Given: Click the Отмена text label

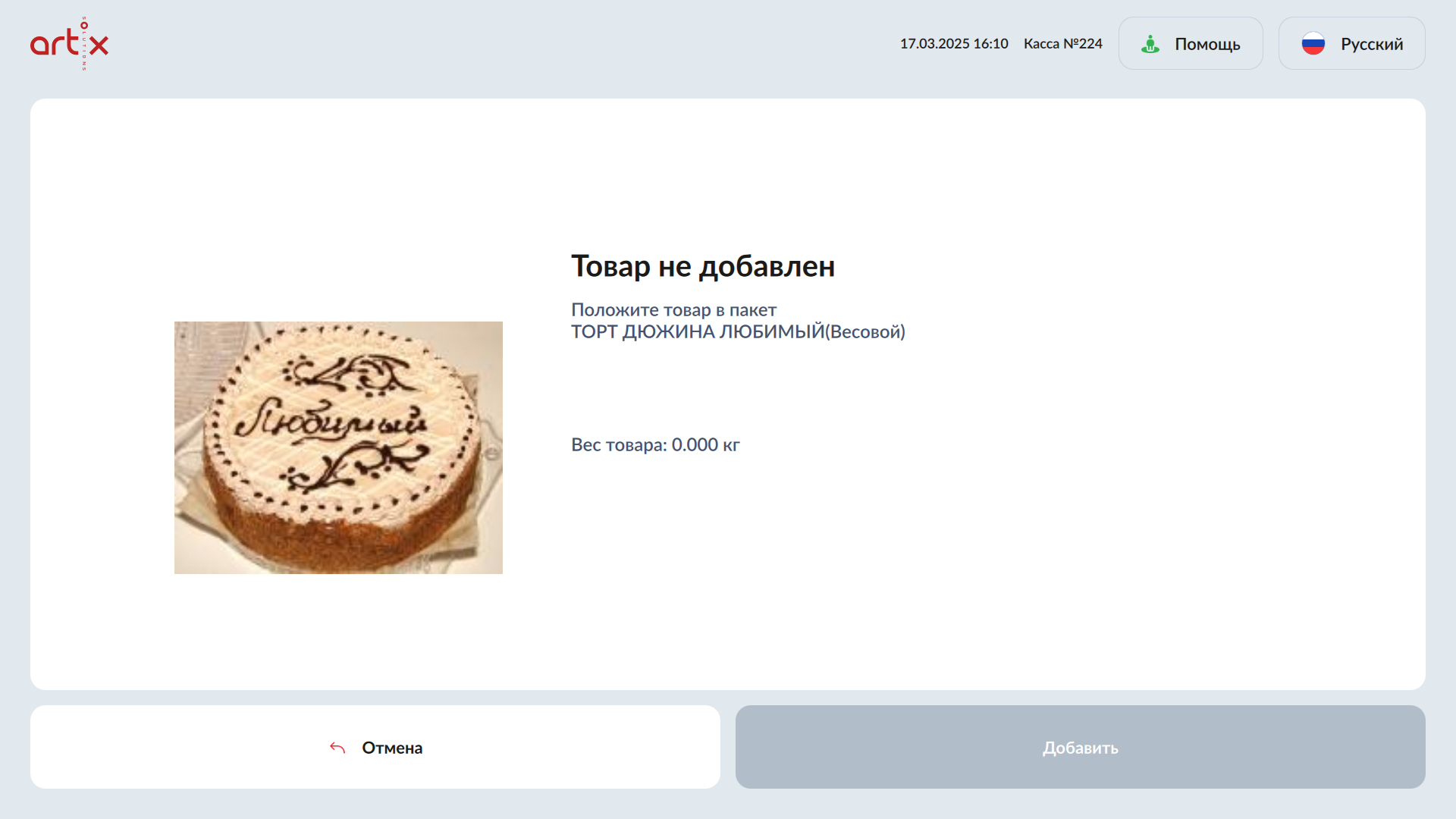Looking at the screenshot, I should click(x=392, y=748).
